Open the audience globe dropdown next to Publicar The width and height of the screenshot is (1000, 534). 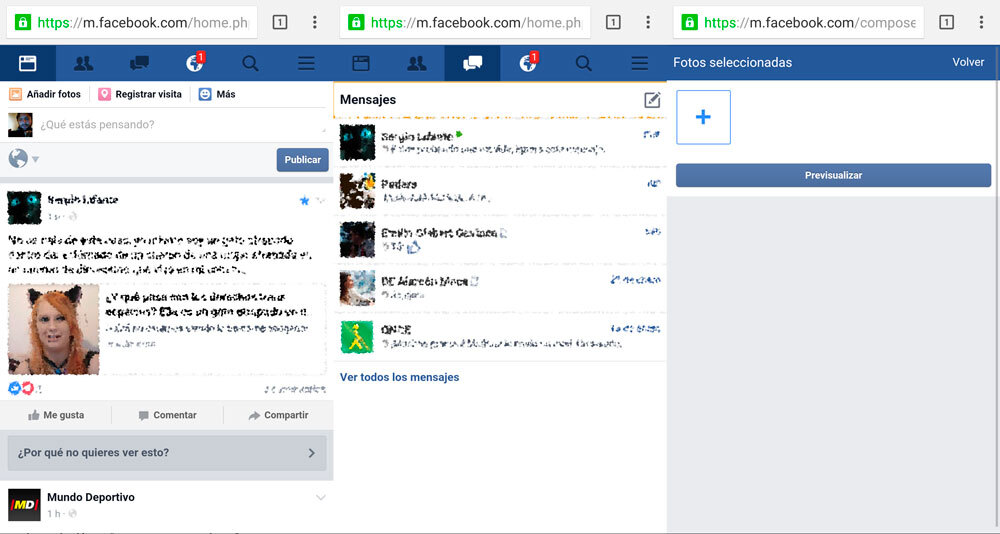[x=23, y=159]
